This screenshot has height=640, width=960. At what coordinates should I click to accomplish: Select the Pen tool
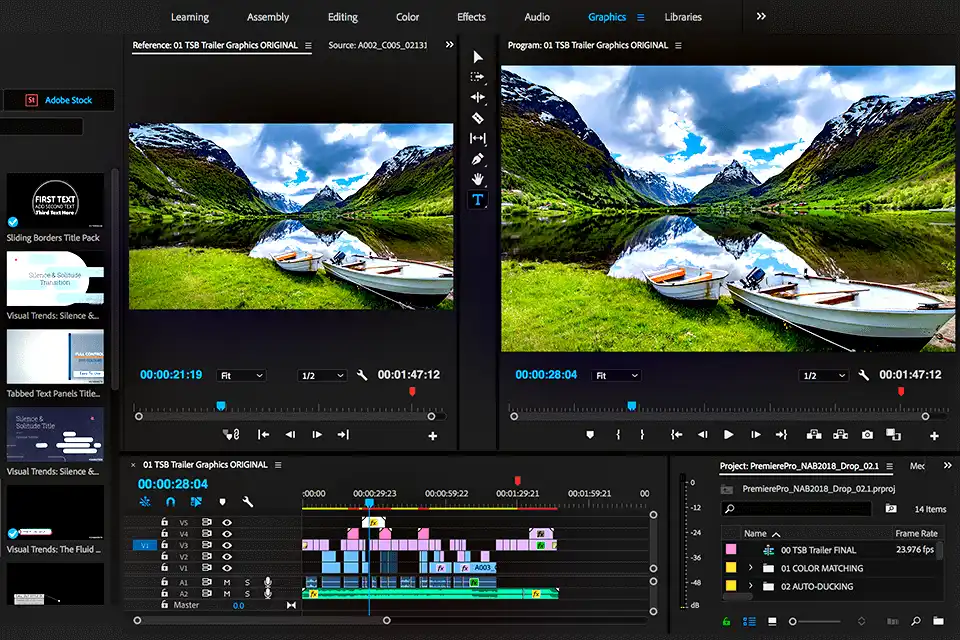click(x=478, y=159)
